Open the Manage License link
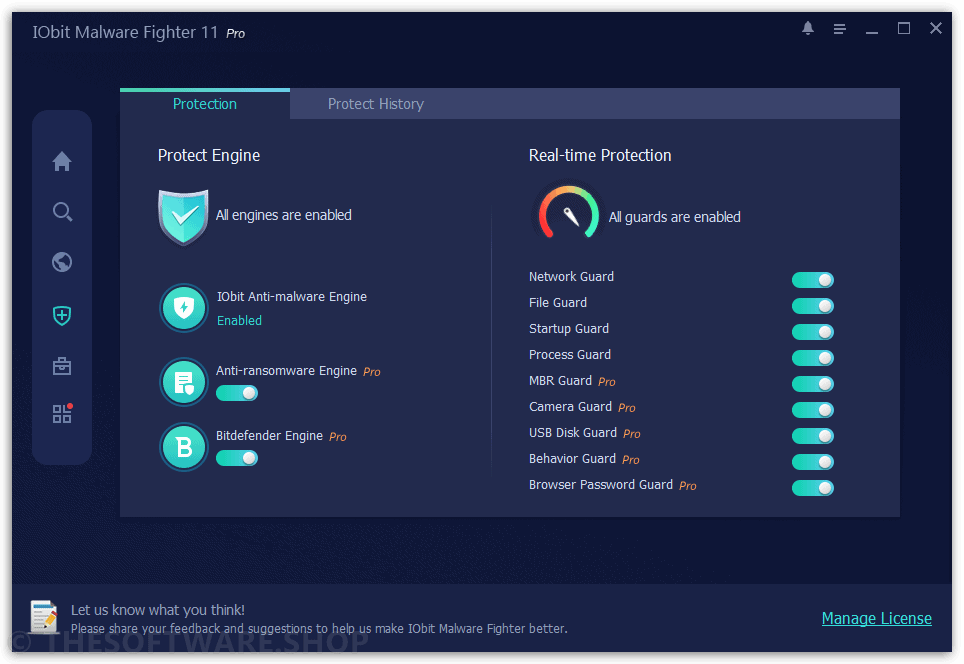 (x=877, y=619)
